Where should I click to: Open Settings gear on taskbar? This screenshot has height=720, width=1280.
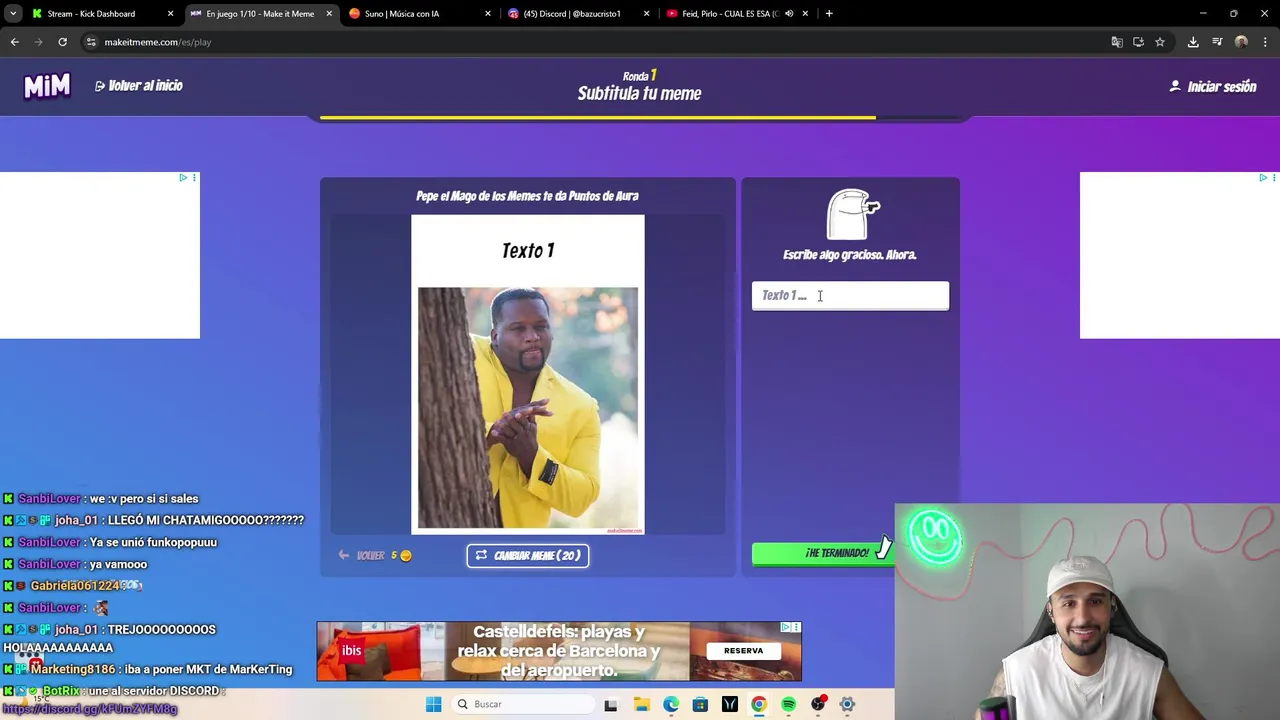click(x=847, y=705)
